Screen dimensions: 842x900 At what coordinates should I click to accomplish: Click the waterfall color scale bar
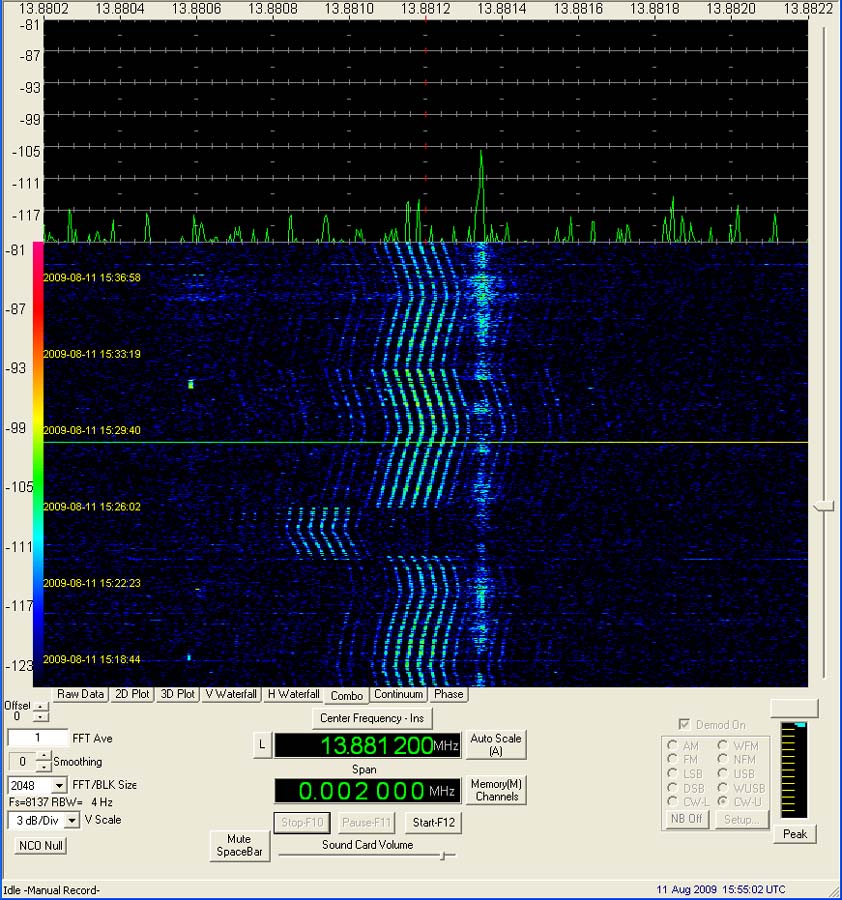(38, 464)
